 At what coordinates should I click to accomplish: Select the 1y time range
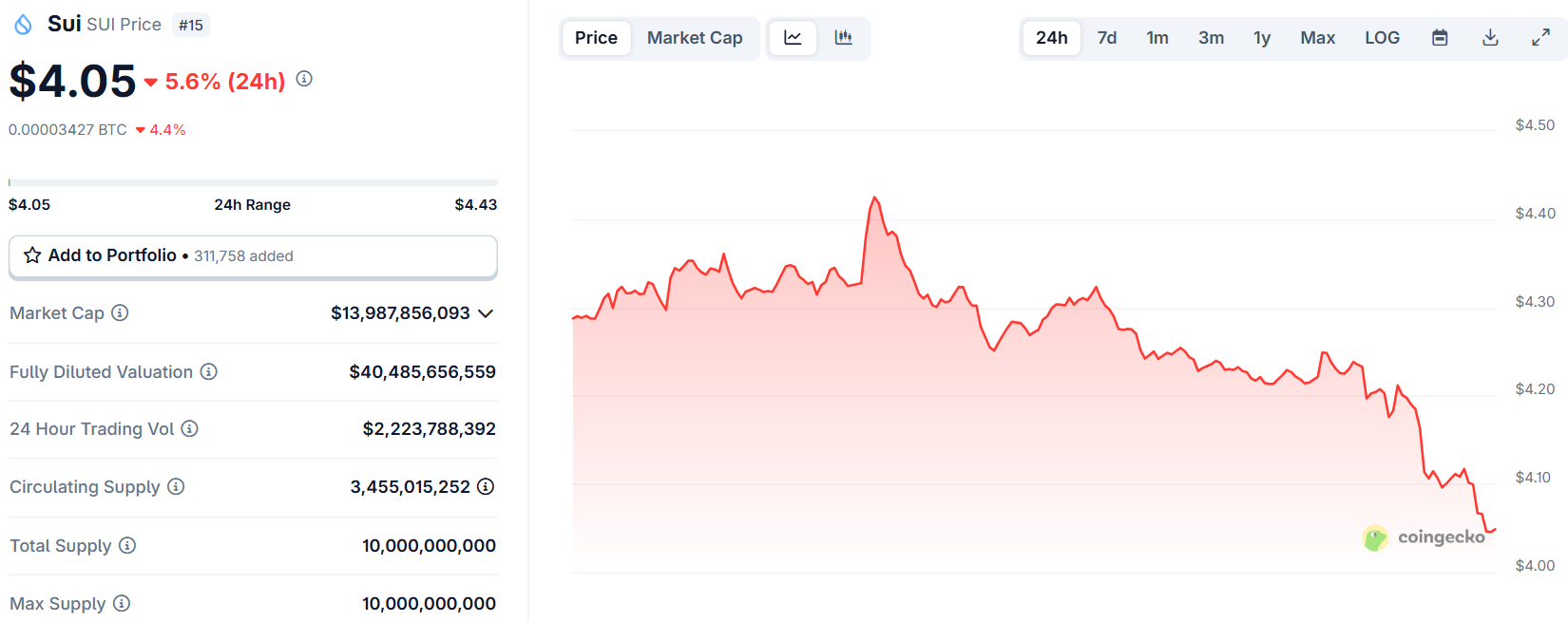[x=1262, y=38]
